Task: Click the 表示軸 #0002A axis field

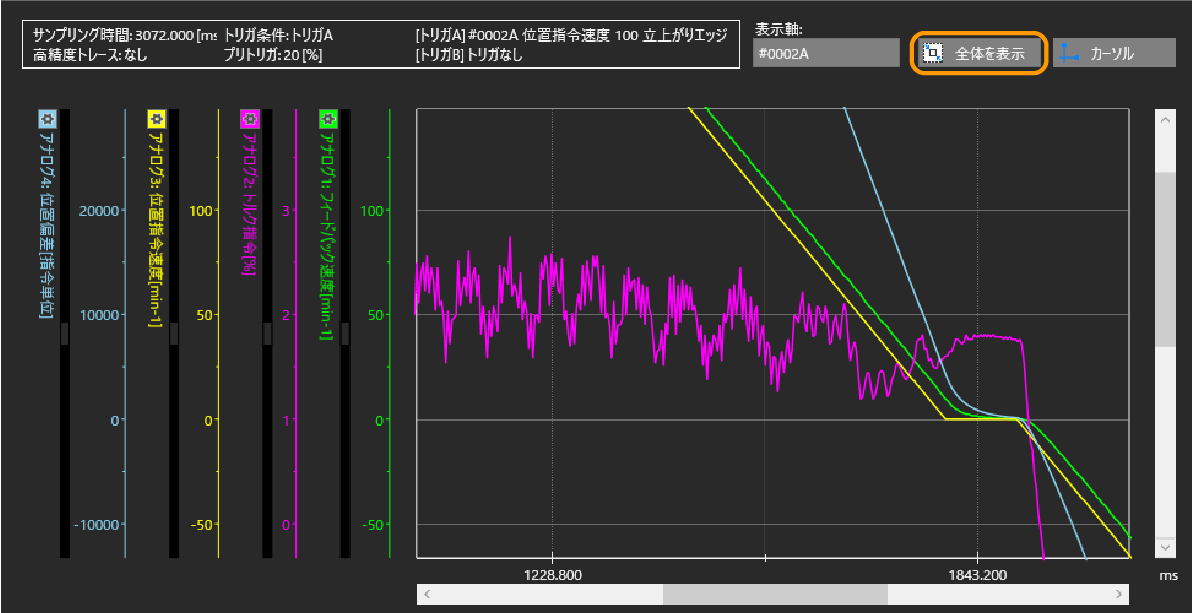Action: pyautogui.click(x=826, y=54)
